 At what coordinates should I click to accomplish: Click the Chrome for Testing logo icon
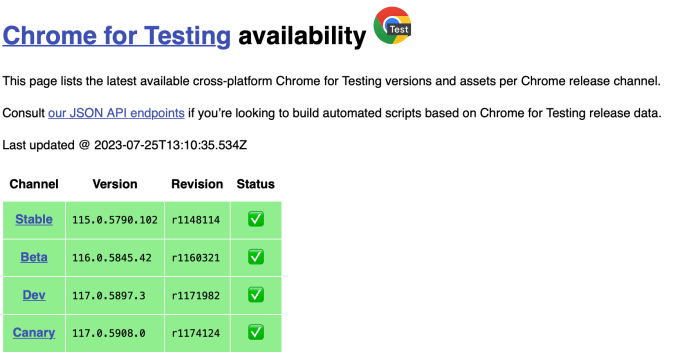point(392,25)
